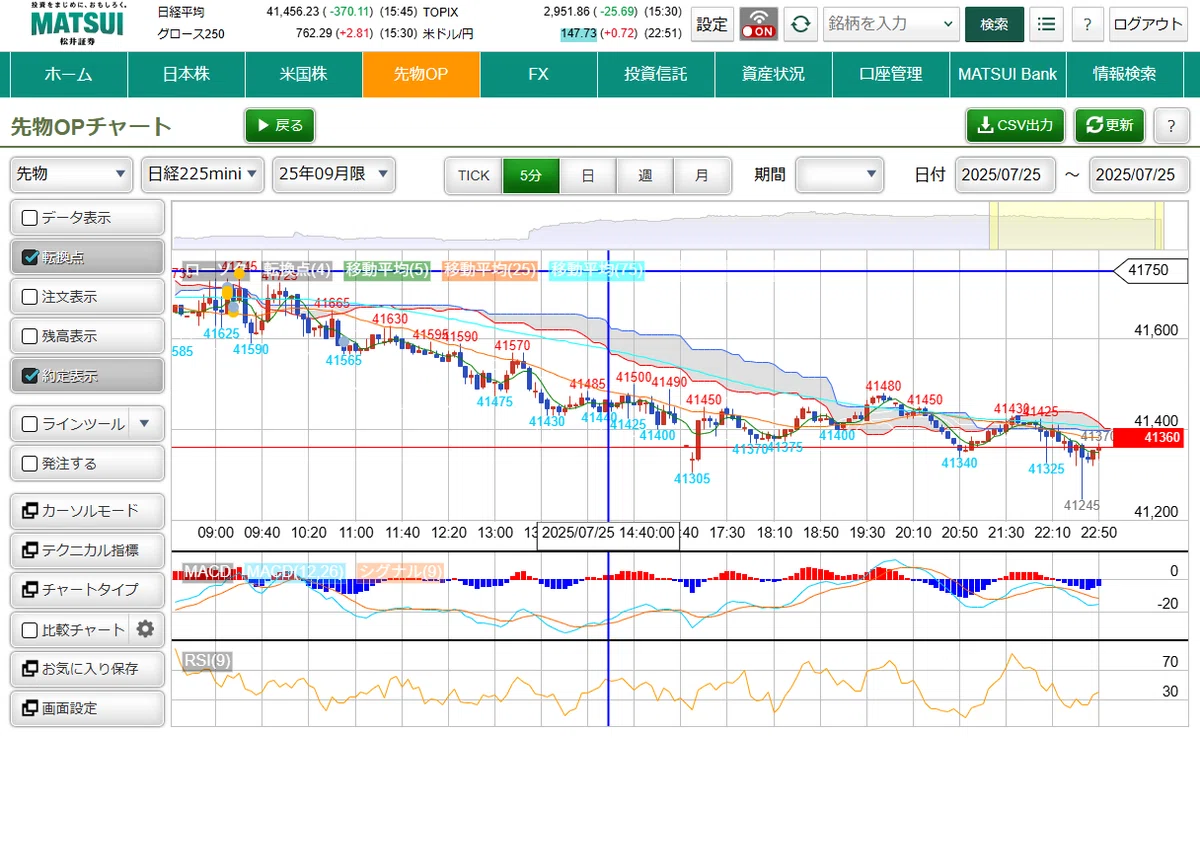Enable the ラインツール checkbox
This screenshot has width=1200, height=865.
pyautogui.click(x=30, y=424)
